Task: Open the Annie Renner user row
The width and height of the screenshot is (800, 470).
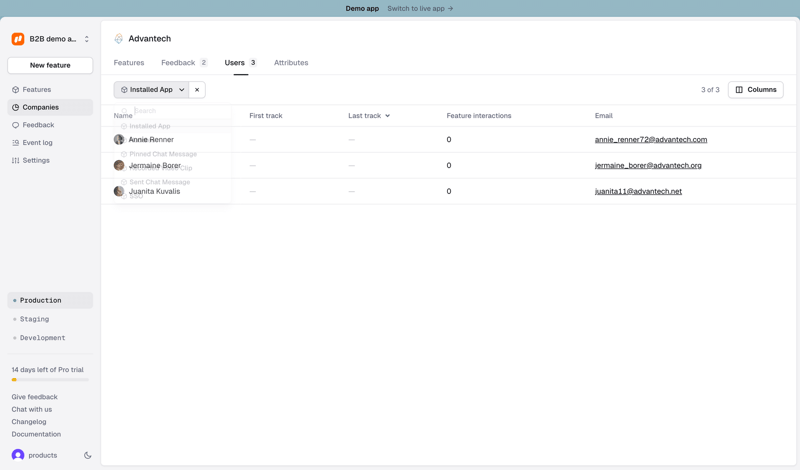Action: point(450,139)
